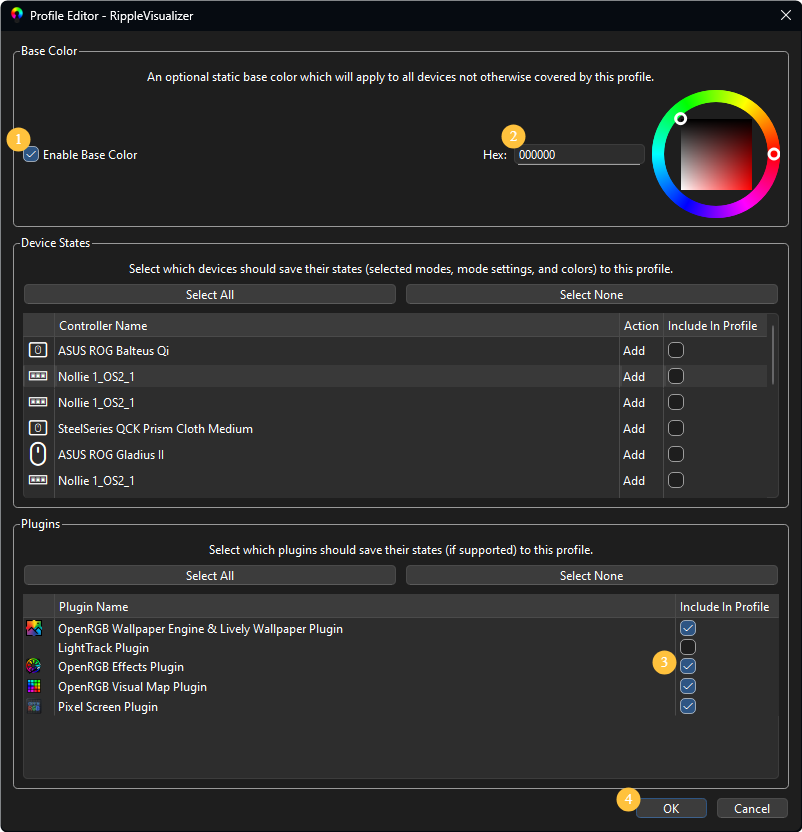Click the ASUS ROG Balteus Qi device icon
The image size is (802, 832).
click(x=38, y=350)
